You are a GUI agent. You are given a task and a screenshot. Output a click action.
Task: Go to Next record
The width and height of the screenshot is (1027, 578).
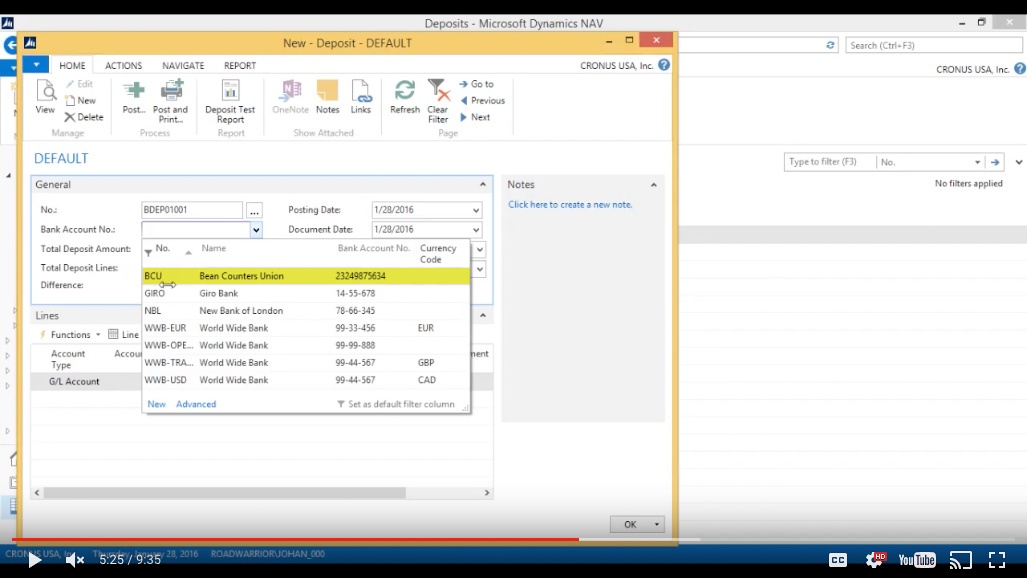(475, 117)
